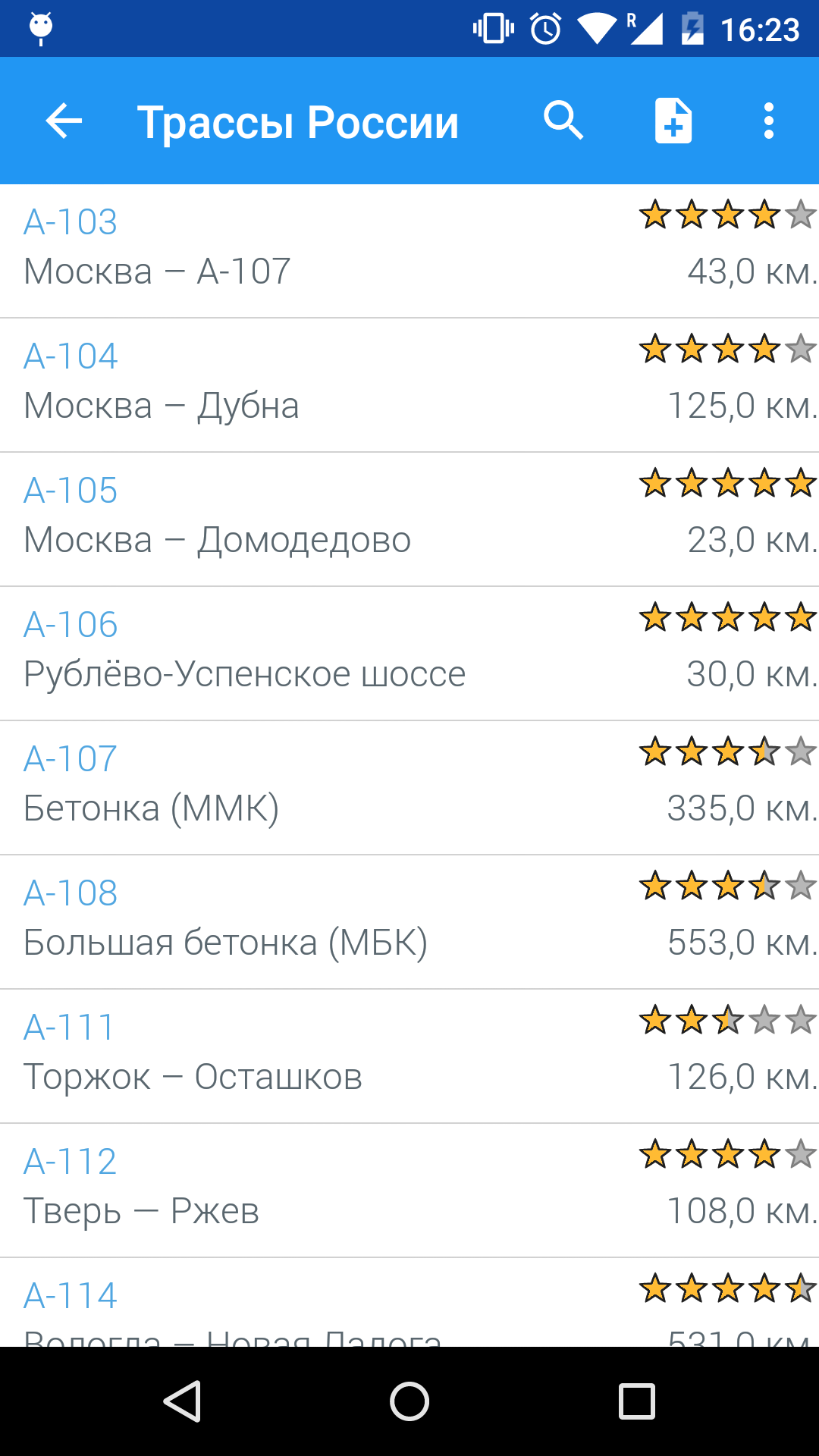Open A-107 Бетонка (ММК) item
The height and width of the screenshot is (1456, 819).
[409, 788]
